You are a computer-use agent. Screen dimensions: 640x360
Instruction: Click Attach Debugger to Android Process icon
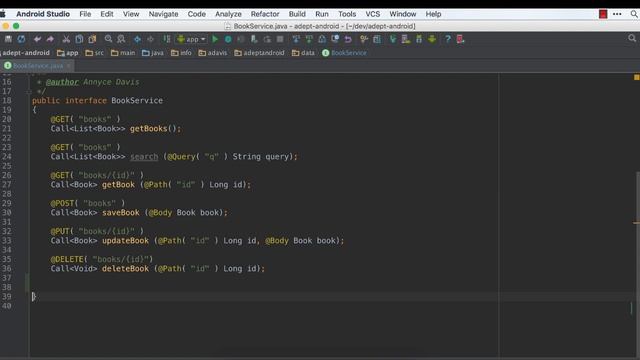(254, 39)
